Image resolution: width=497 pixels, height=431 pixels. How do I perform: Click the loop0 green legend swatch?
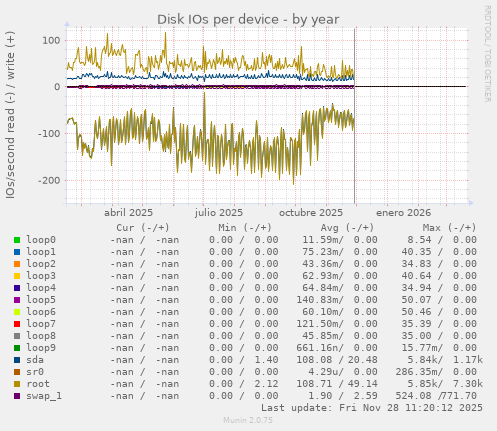[17, 240]
